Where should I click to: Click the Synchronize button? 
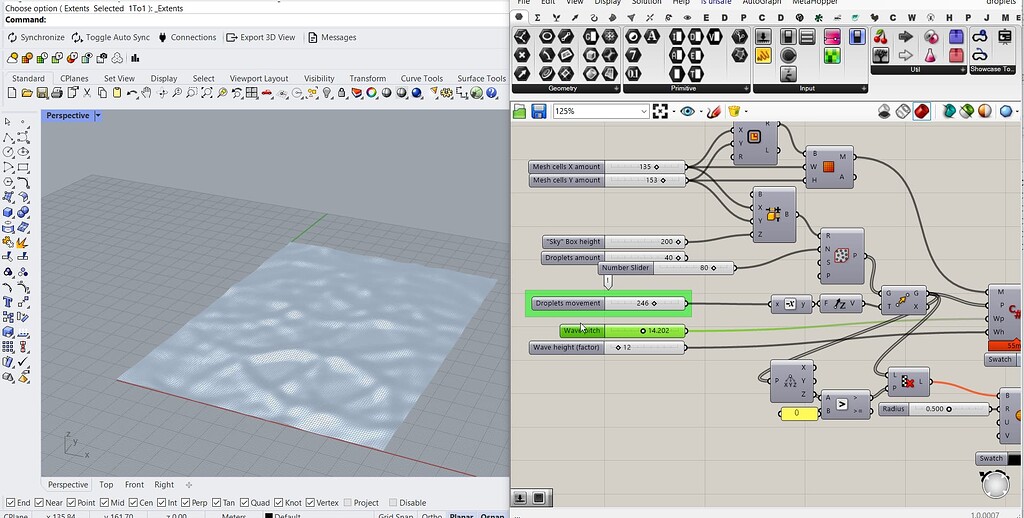36,37
